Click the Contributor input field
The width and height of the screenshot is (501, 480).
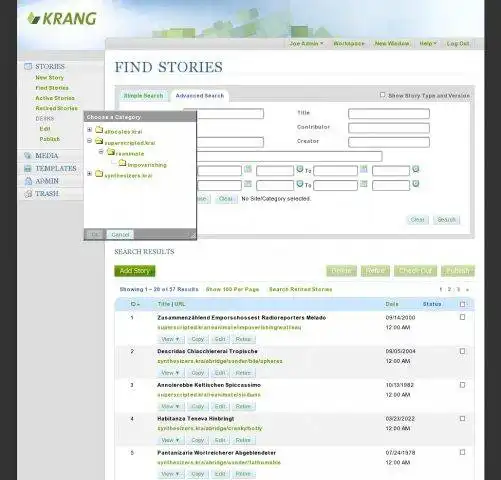pos(389,128)
